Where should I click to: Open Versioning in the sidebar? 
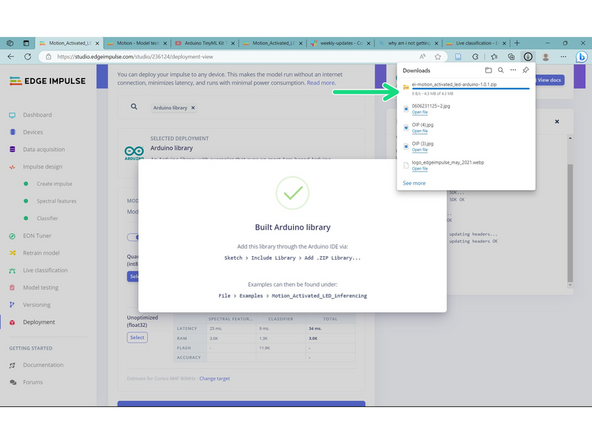(x=36, y=305)
